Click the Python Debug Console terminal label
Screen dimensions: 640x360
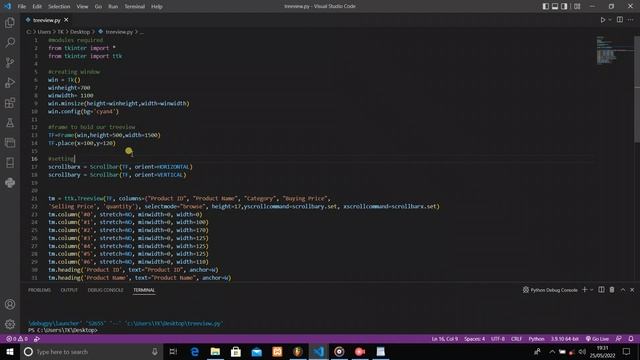coord(550,290)
